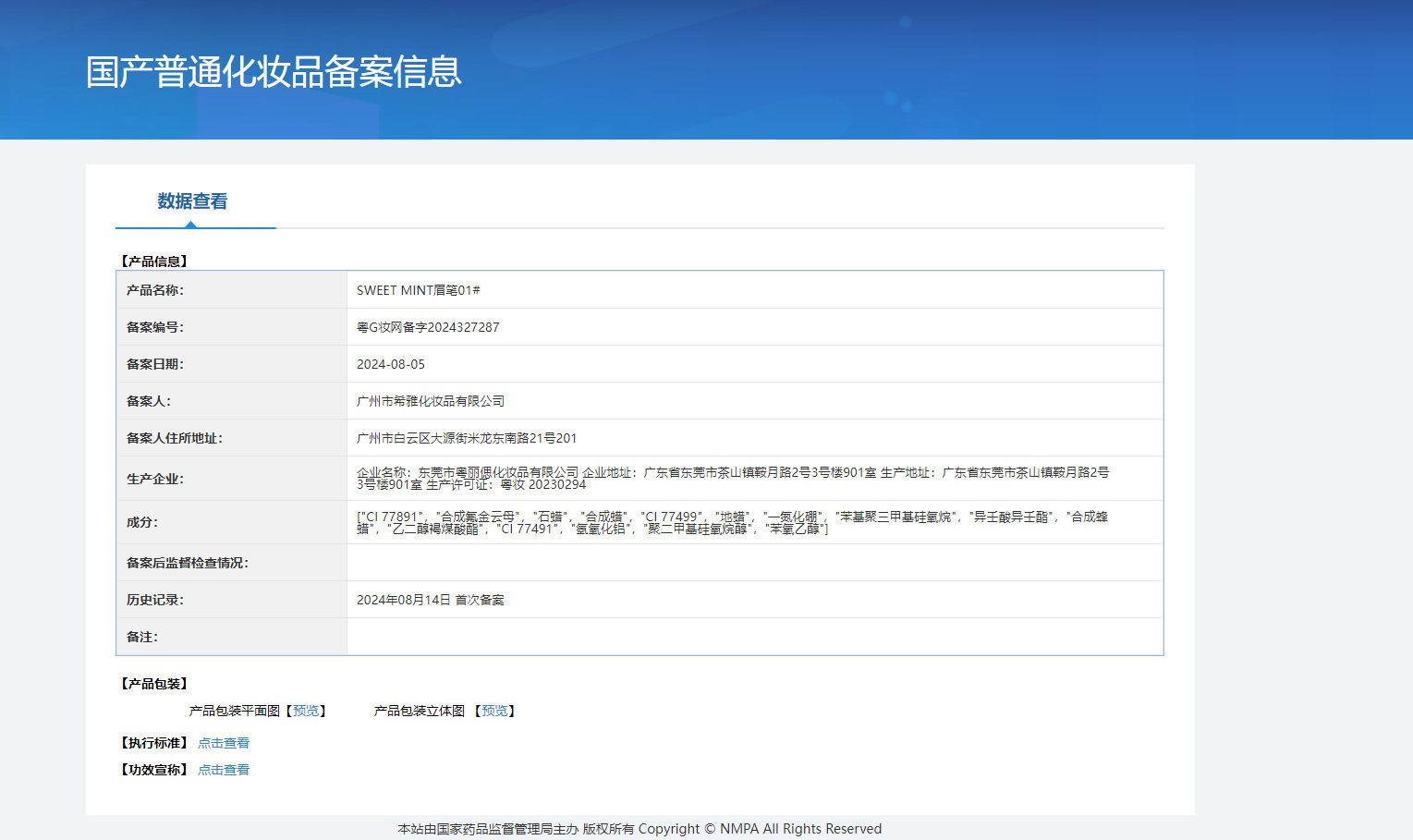Image resolution: width=1413 pixels, height=840 pixels.
Task: Click the 备案编号 row label
Action: click(x=155, y=327)
